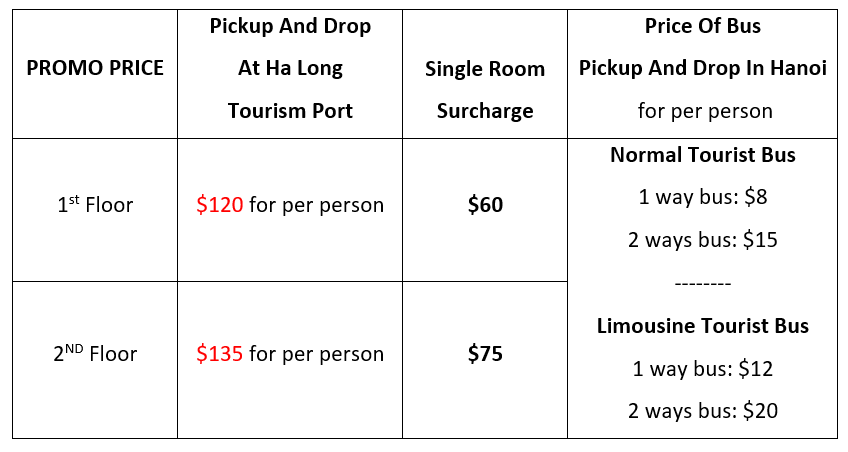Image resolution: width=848 pixels, height=452 pixels.
Task: Click the Normal Tourist Bus heading
Action: [702, 155]
